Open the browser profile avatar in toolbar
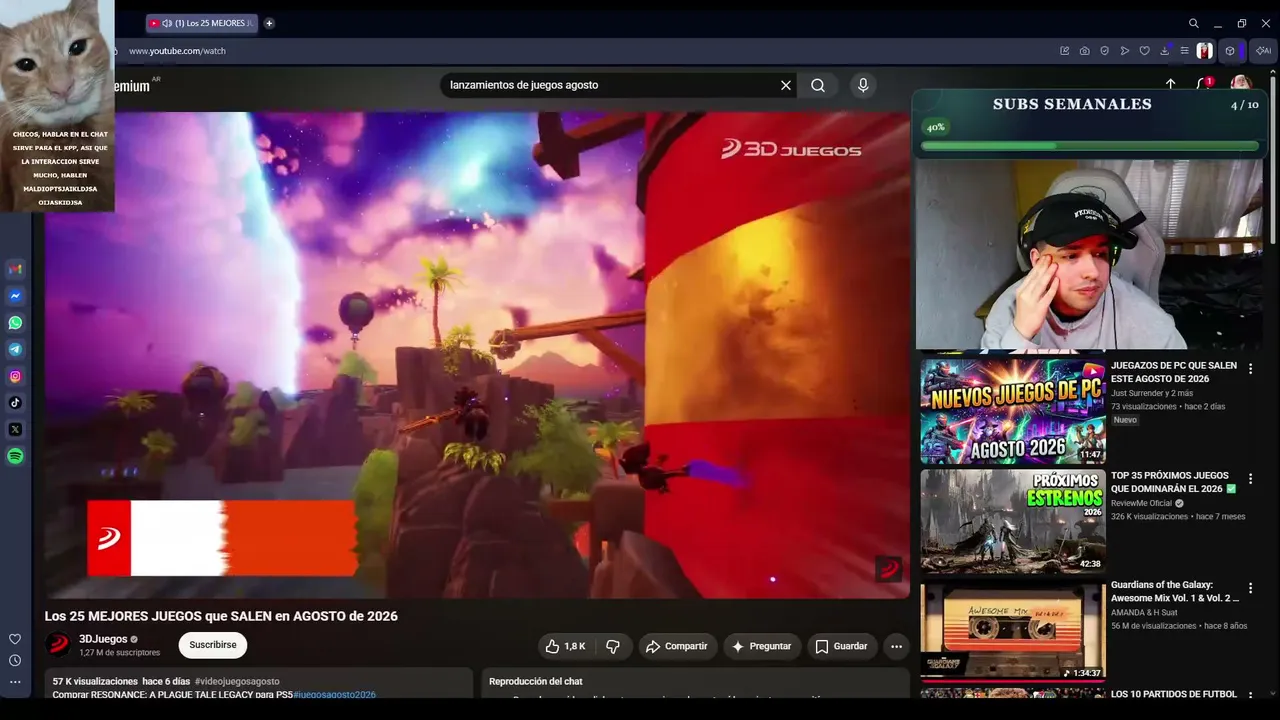 point(1205,51)
